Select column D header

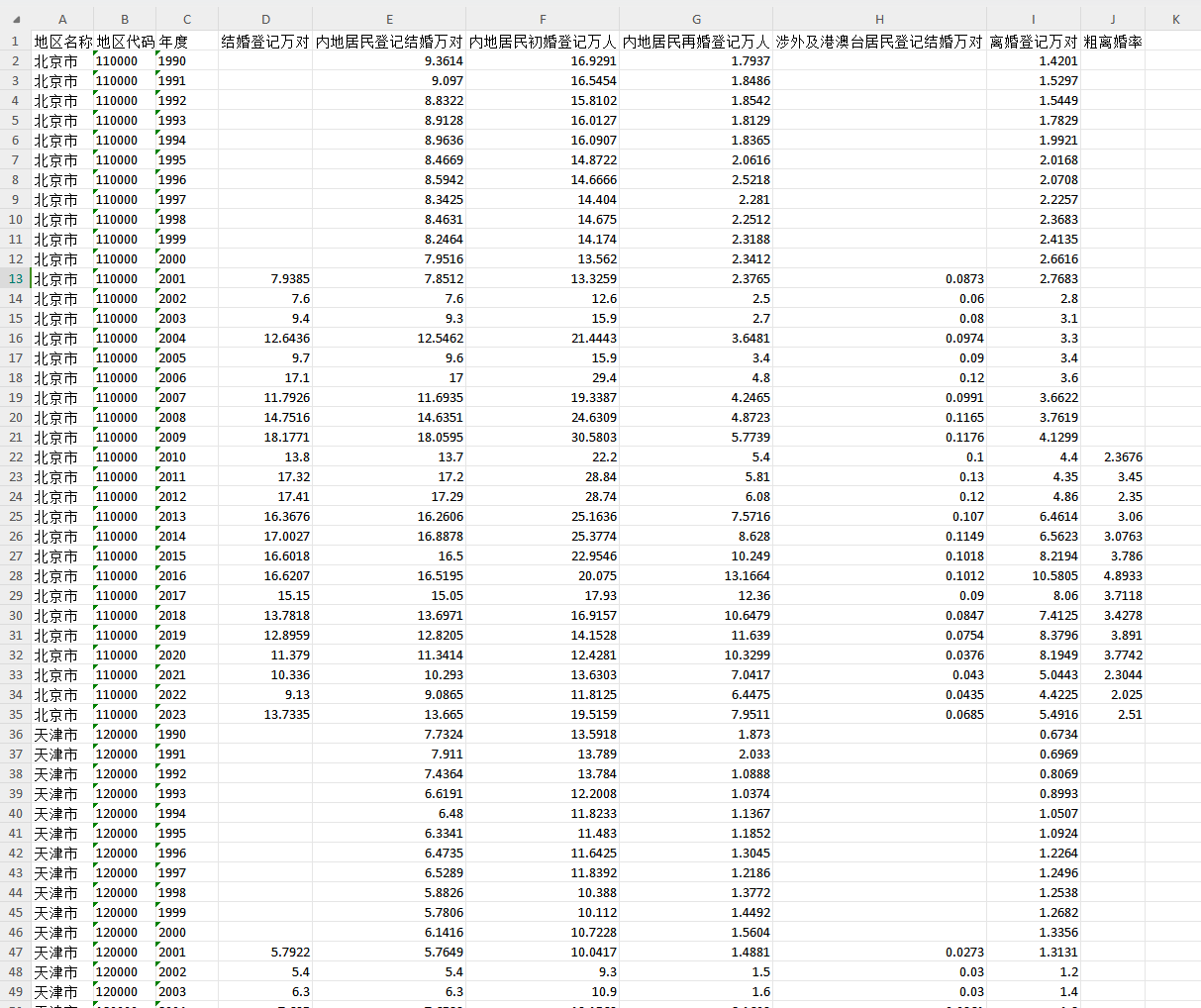(265, 20)
